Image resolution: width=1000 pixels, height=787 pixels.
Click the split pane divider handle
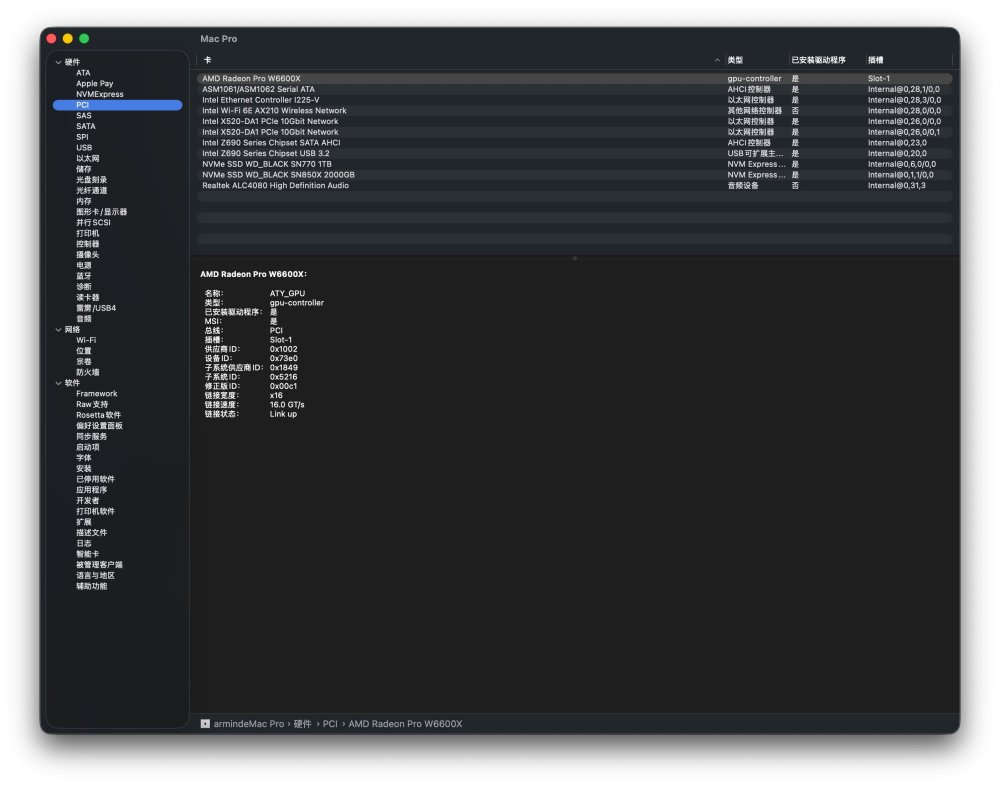coord(575,258)
